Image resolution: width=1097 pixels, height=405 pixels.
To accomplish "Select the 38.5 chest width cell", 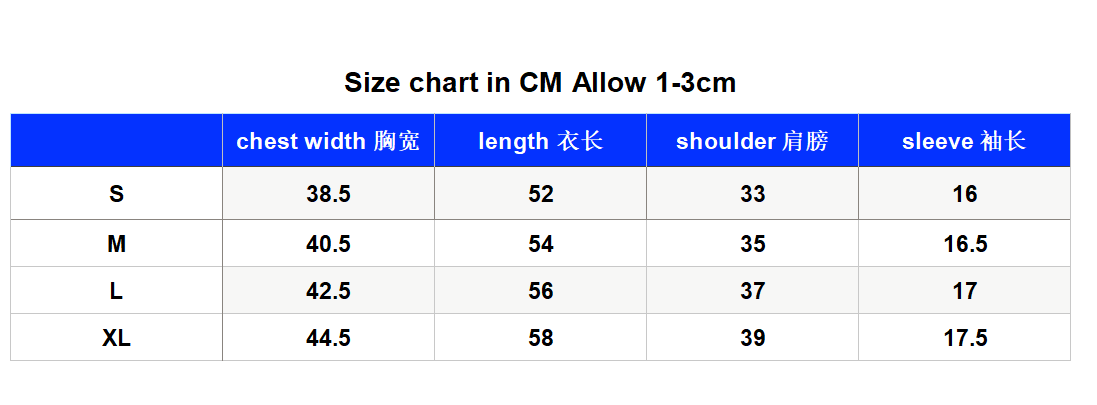I will 328,193.
